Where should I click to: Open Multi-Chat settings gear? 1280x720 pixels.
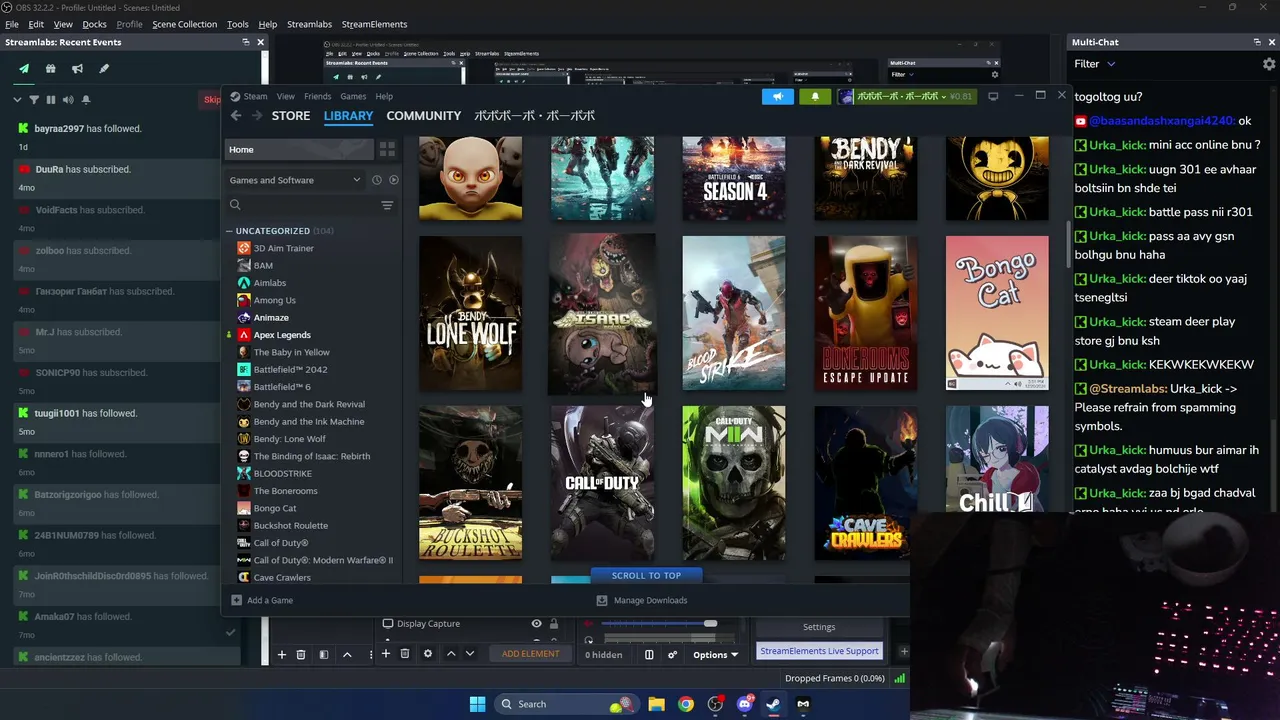pos(1269,64)
